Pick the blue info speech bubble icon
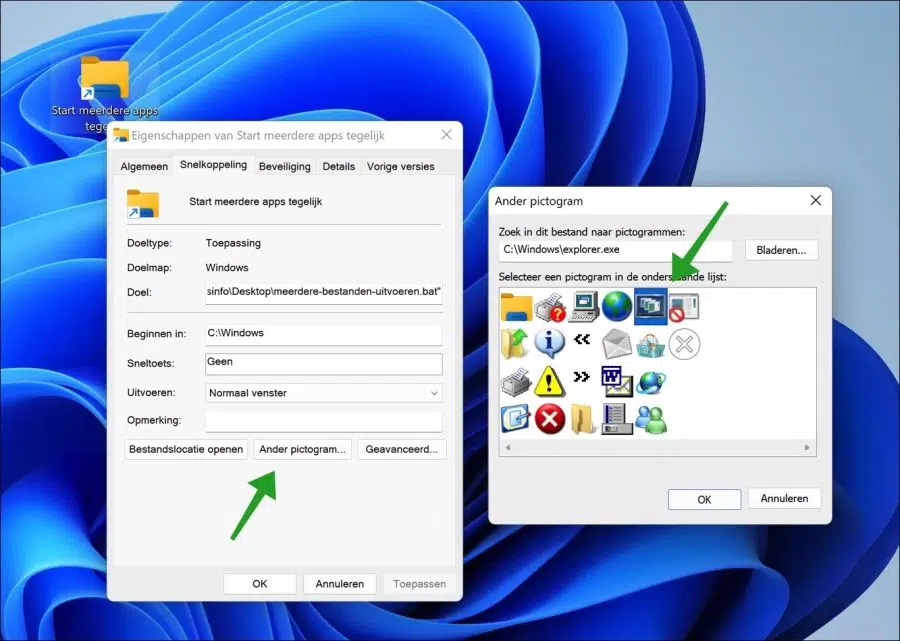Viewport: 900px width, 641px height. 549,343
